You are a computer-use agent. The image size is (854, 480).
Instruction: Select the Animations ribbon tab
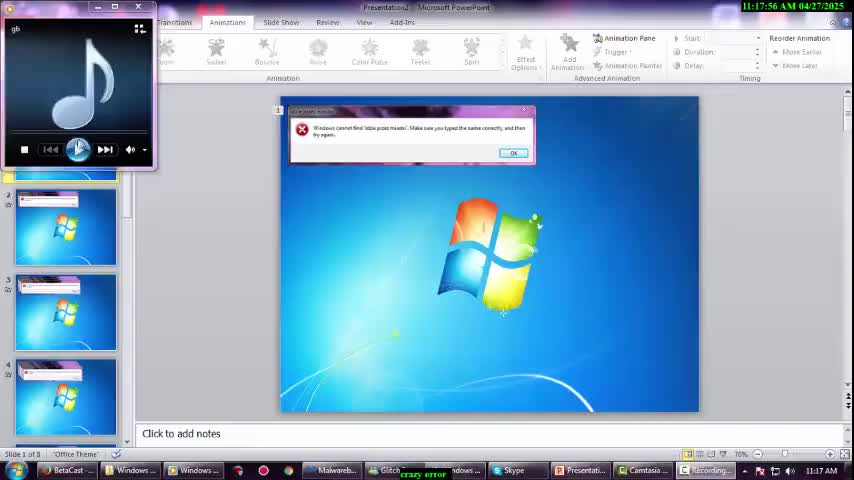click(x=228, y=22)
